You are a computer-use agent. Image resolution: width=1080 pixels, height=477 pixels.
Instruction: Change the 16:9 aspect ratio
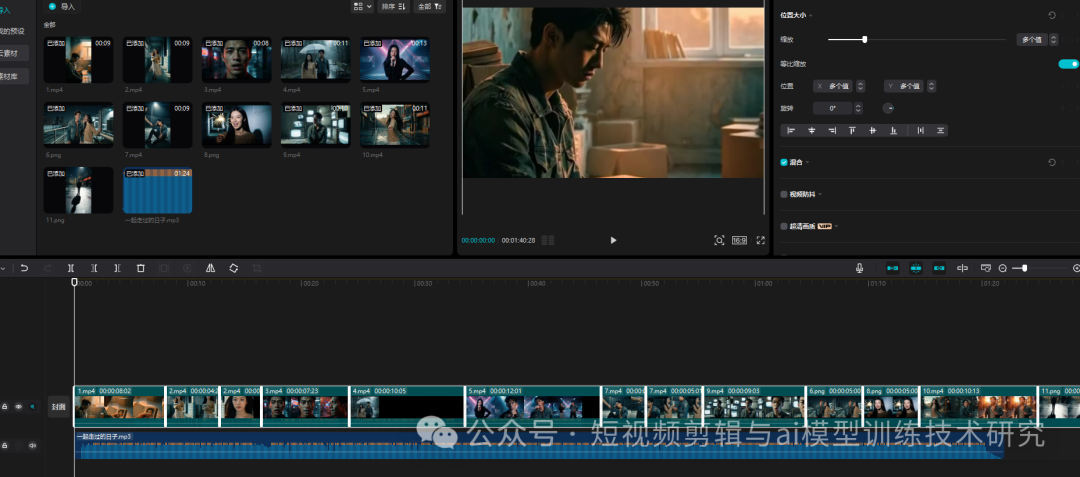pos(739,240)
